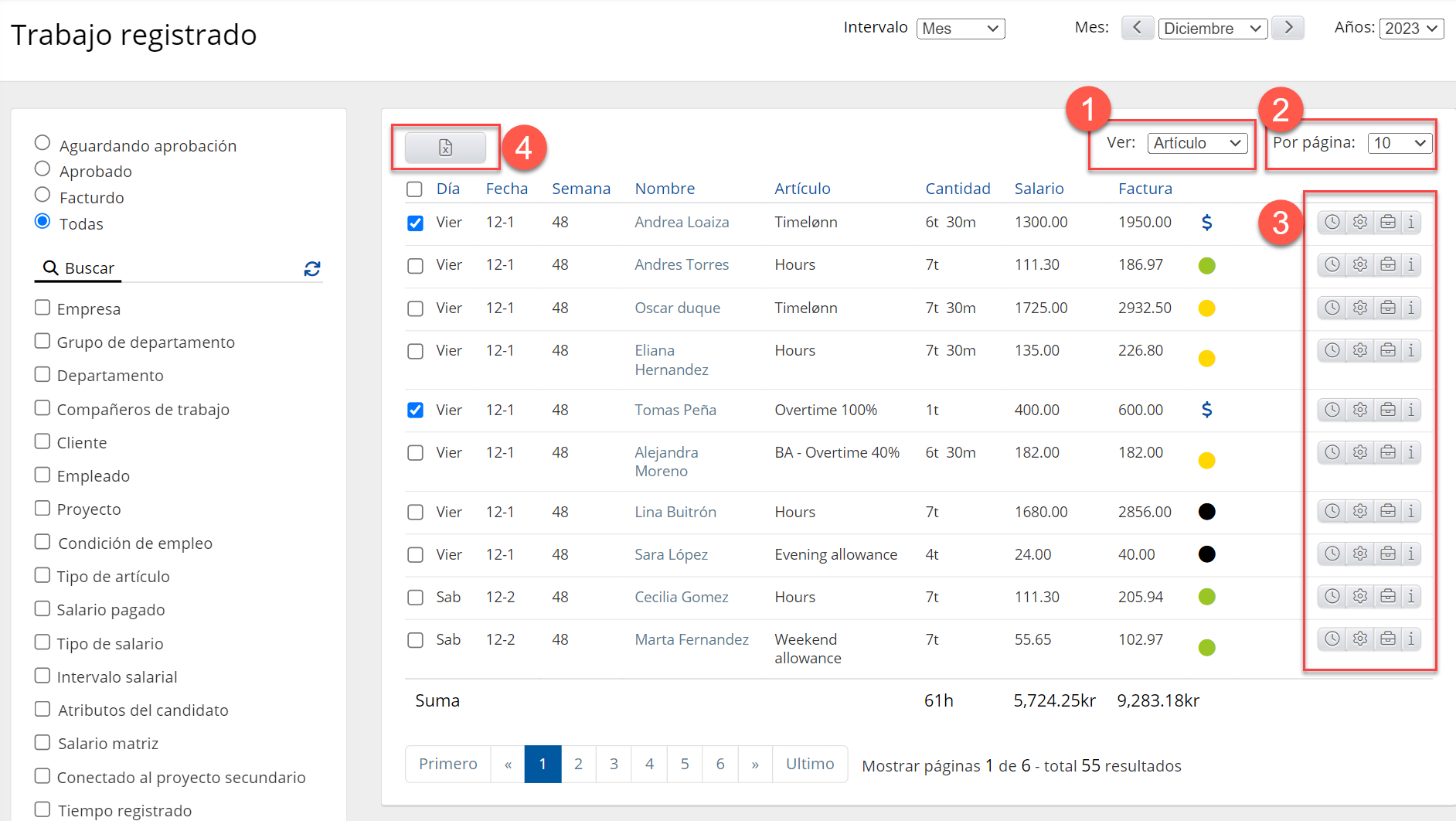Click the briefcase icon in Oscar duque's row
The height and width of the screenshot is (821, 1456).
[x=1387, y=308]
